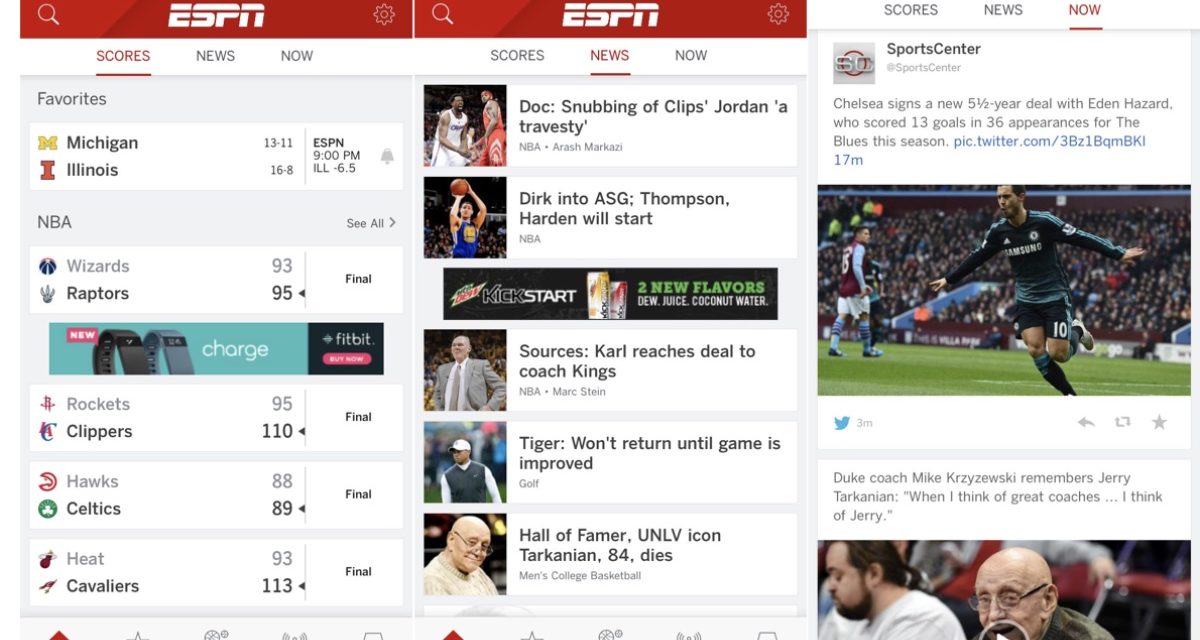
Task: Tap the search magnifier on the Scores screen
Action: 48,14
